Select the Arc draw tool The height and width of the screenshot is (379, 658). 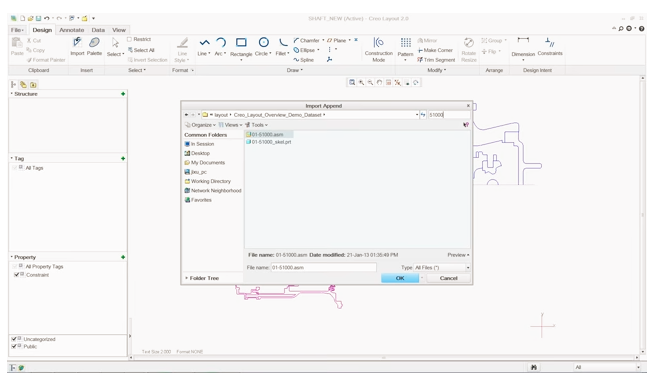(220, 47)
